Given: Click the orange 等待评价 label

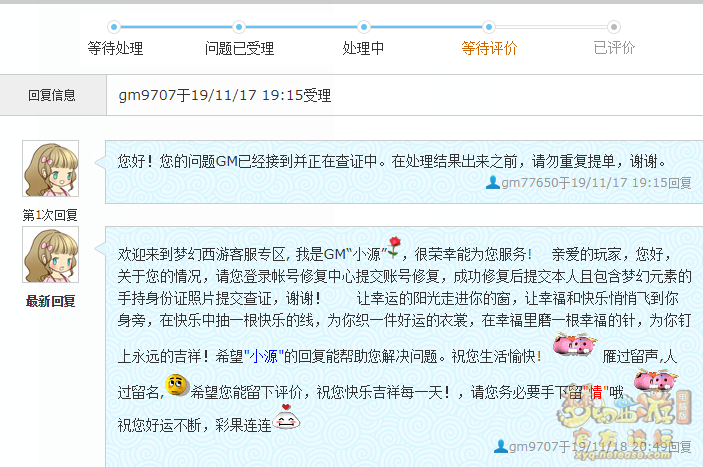Looking at the screenshot, I should pos(489,48).
